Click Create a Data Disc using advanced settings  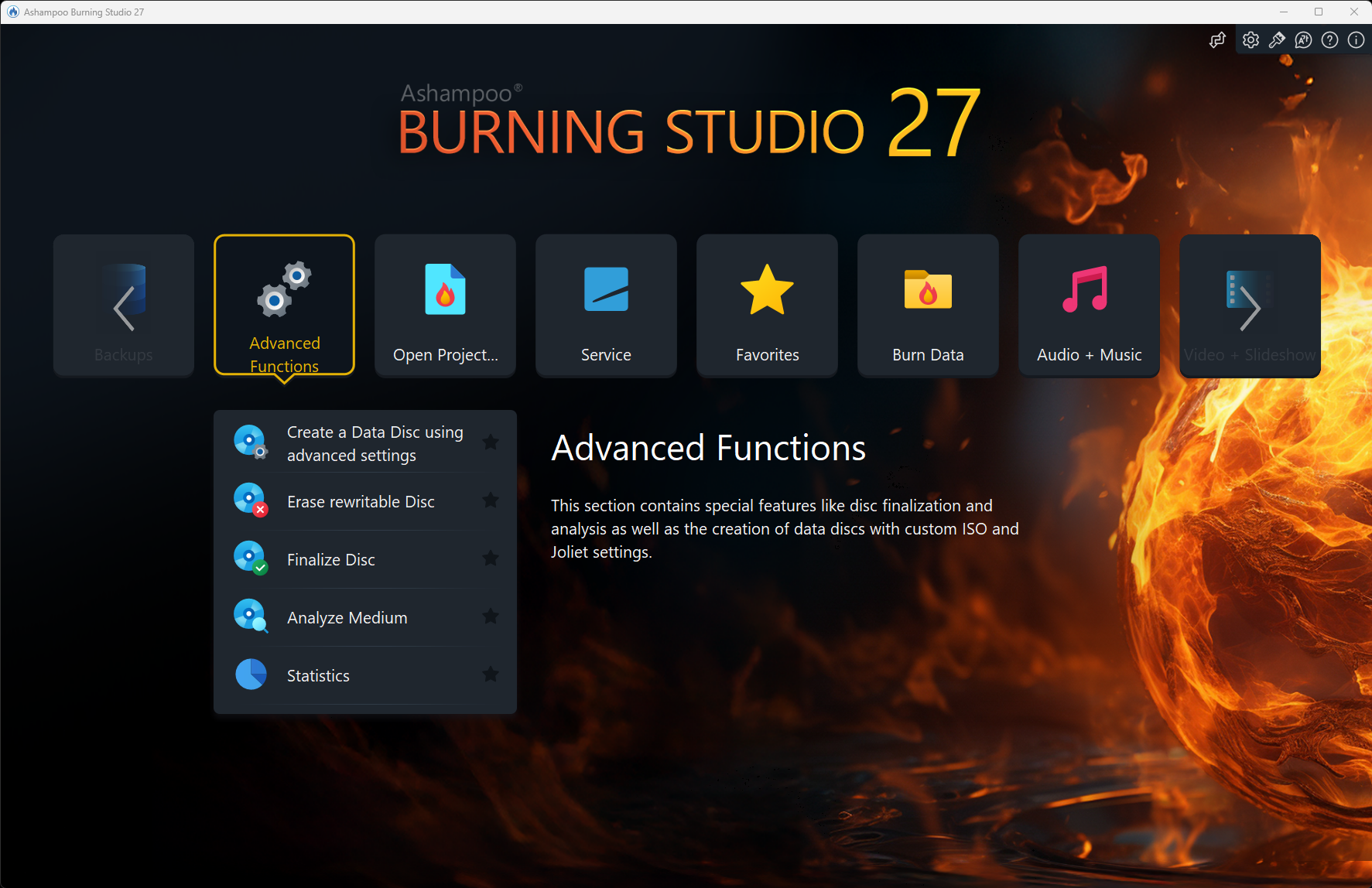pos(375,442)
